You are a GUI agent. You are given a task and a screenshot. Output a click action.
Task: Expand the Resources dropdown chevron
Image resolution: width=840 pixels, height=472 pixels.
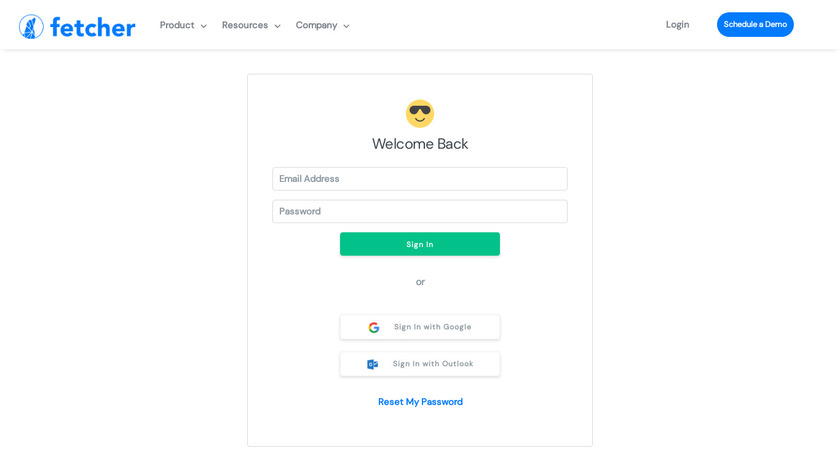277,26
